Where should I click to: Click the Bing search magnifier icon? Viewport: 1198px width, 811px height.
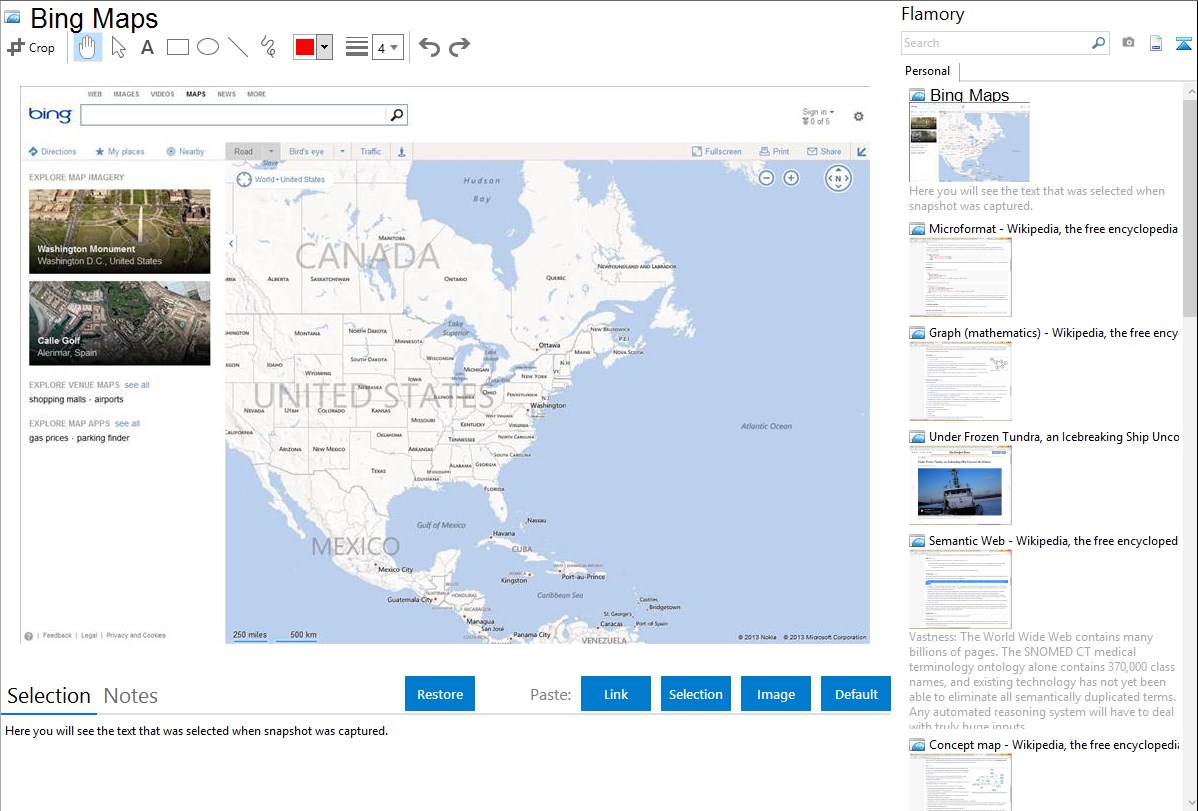click(x=397, y=115)
